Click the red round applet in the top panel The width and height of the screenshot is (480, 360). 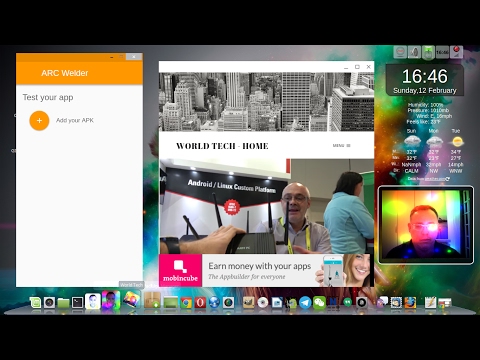click(x=400, y=52)
